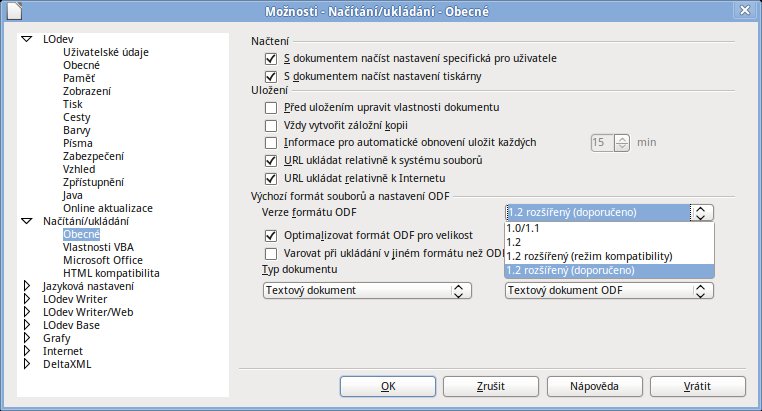Toggle URL relative to Internet
The height and width of the screenshot is (411, 762).
point(271,179)
